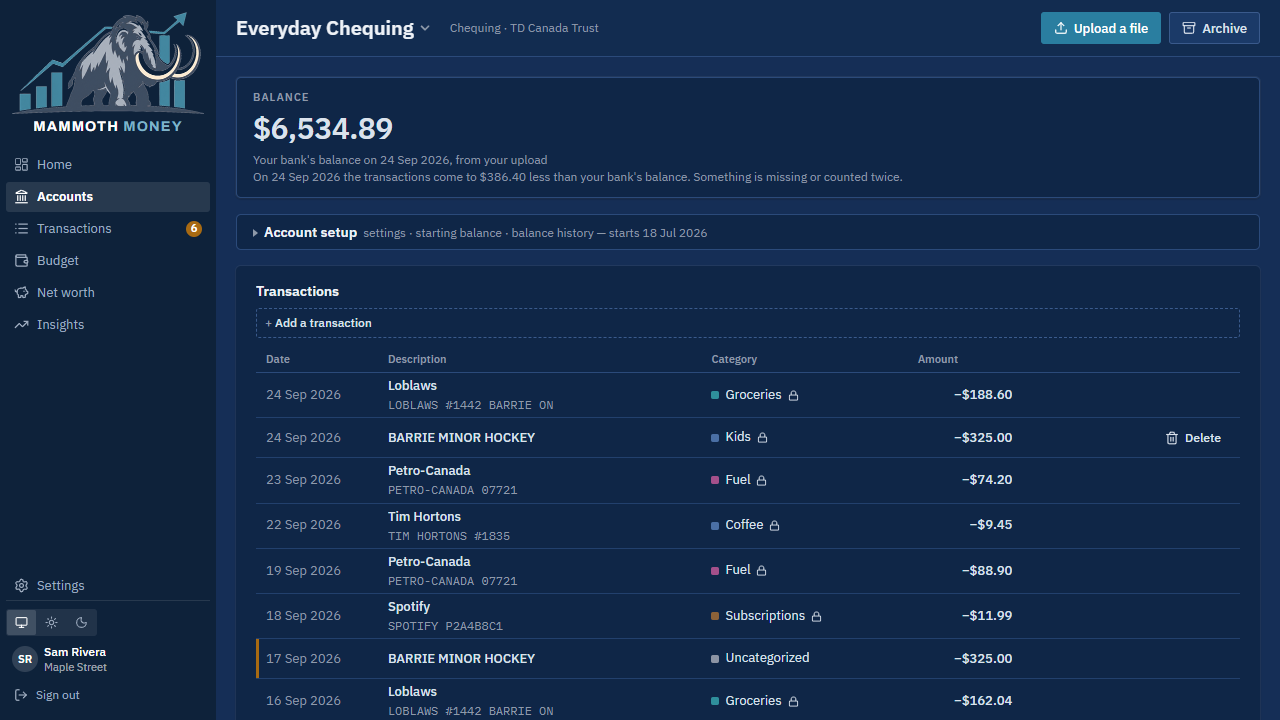This screenshot has width=1280, height=720.
Task: Click the Insights trend icon
Action: point(21,325)
